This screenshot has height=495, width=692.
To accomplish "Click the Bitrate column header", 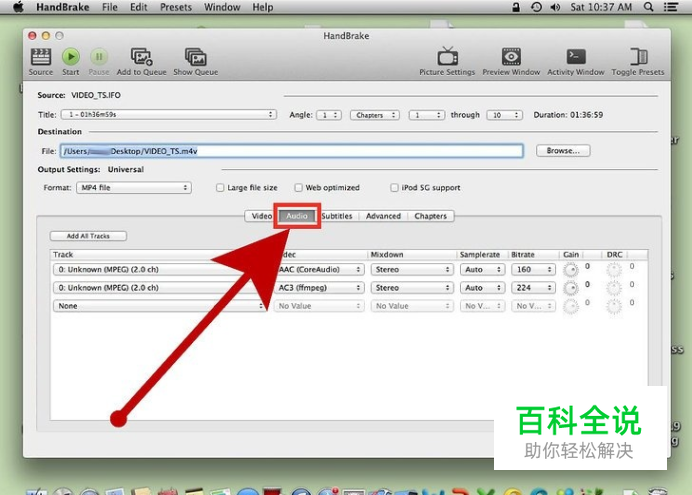I will (x=523, y=255).
